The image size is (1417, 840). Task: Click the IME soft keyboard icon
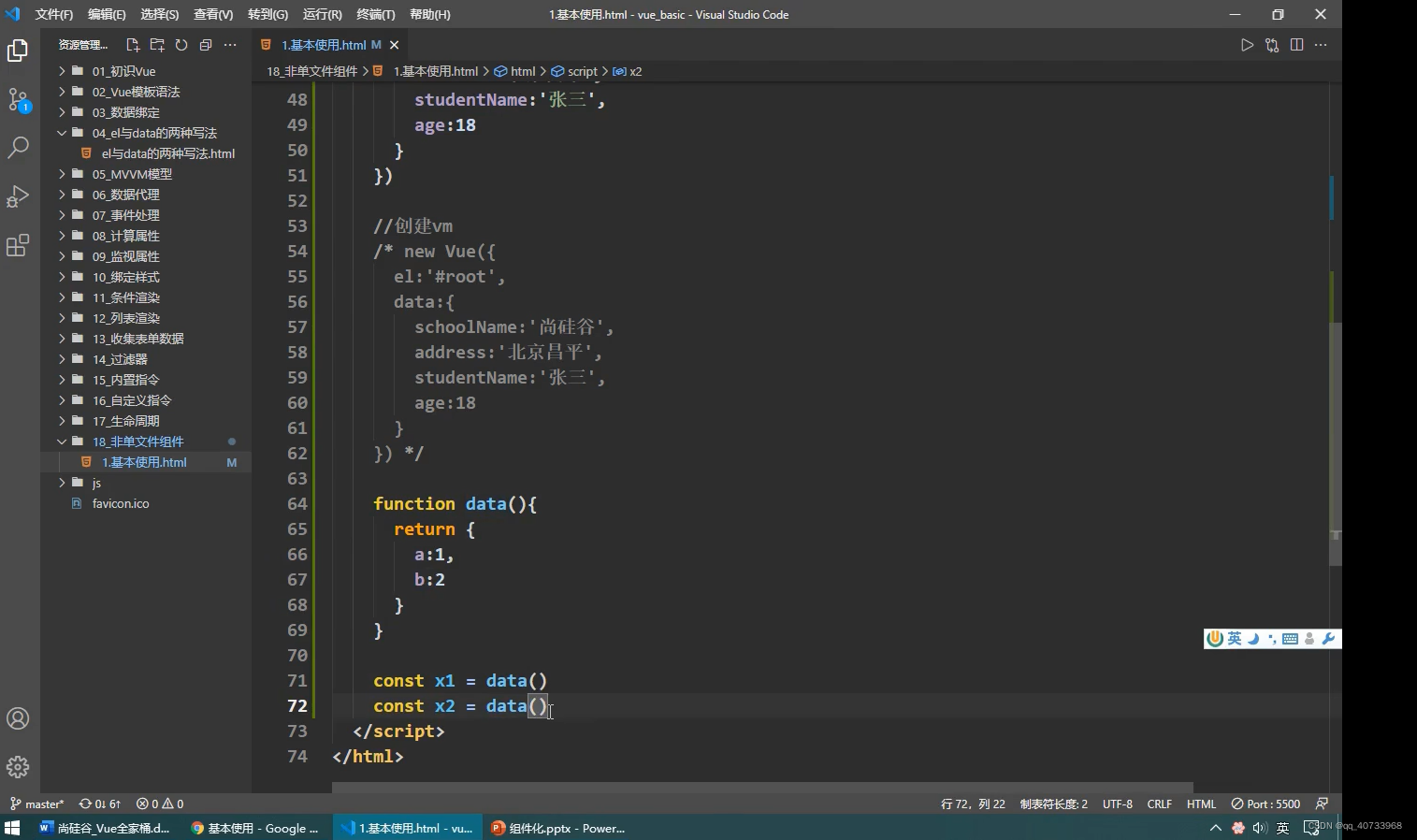(1290, 639)
